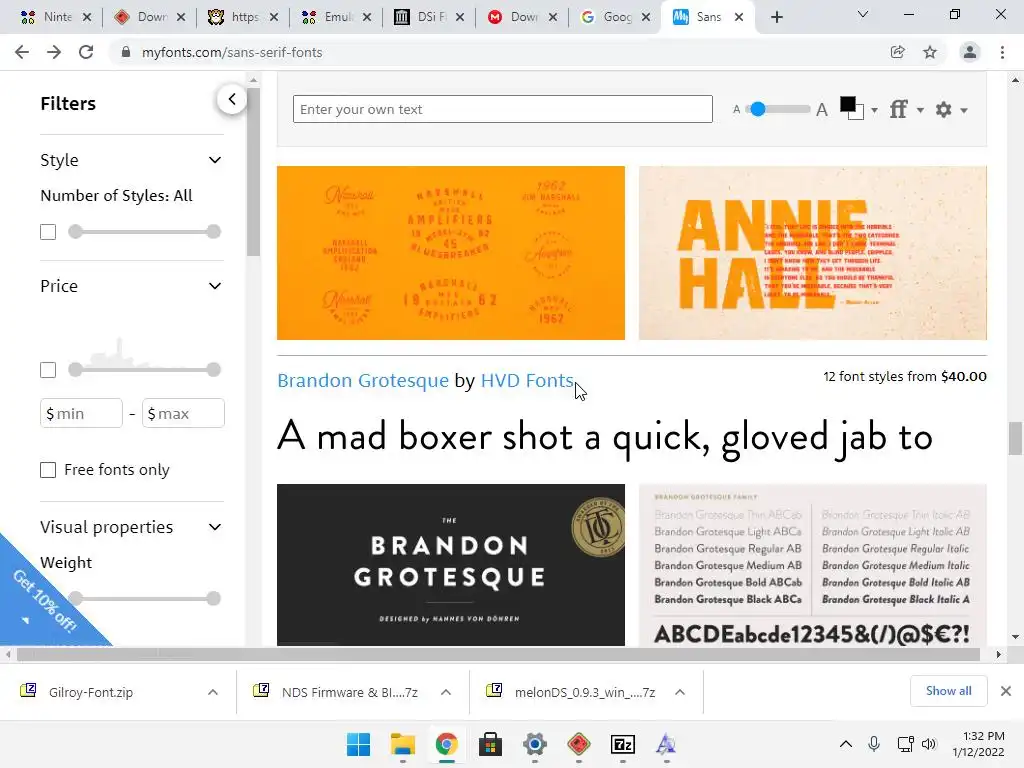Click the browser back arrow

coord(22,52)
